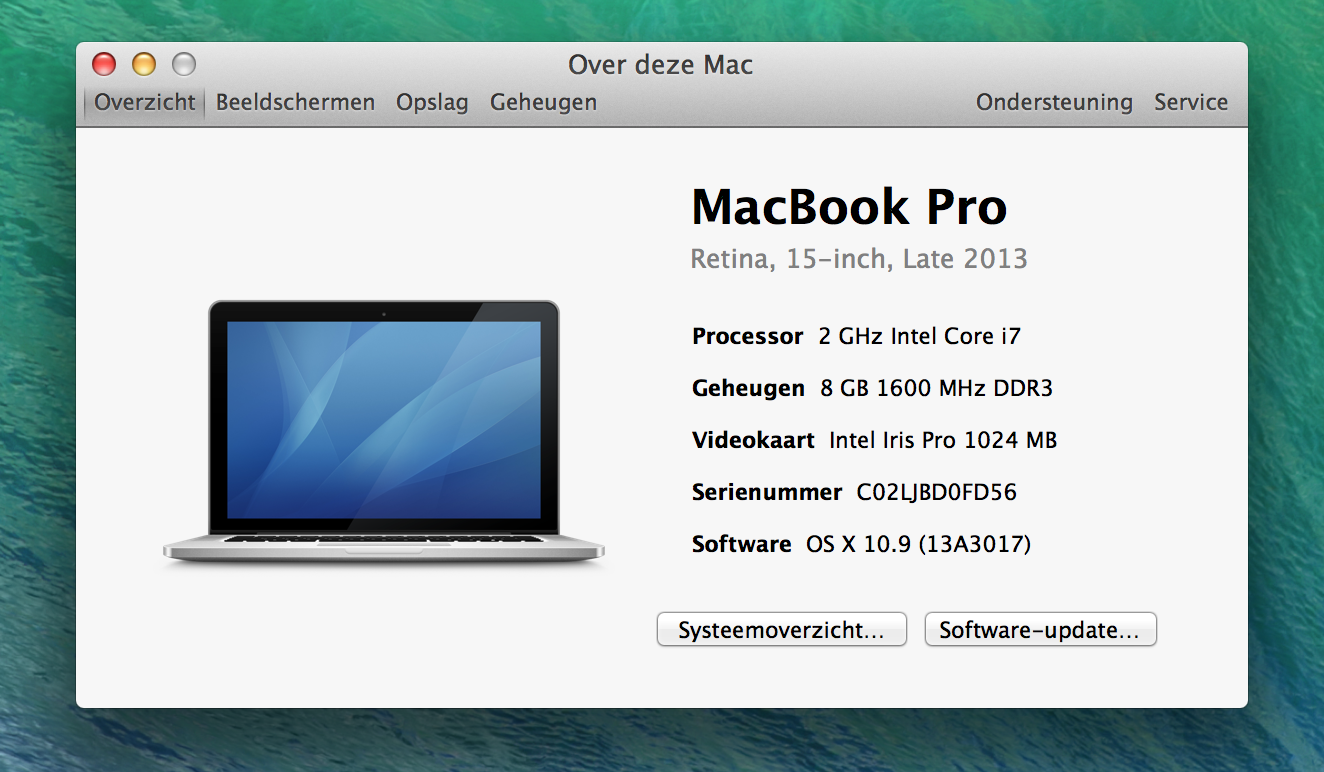Click the Processor label
Viewport: 1324px width, 772px height.
click(747, 336)
